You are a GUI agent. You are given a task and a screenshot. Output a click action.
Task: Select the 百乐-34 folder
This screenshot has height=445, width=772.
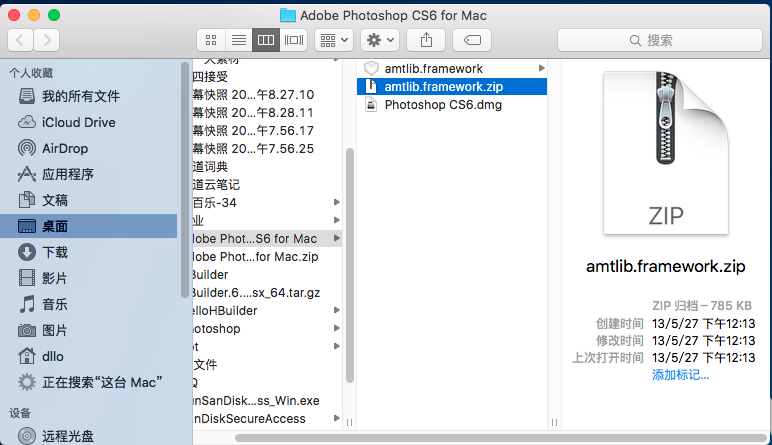(267, 203)
